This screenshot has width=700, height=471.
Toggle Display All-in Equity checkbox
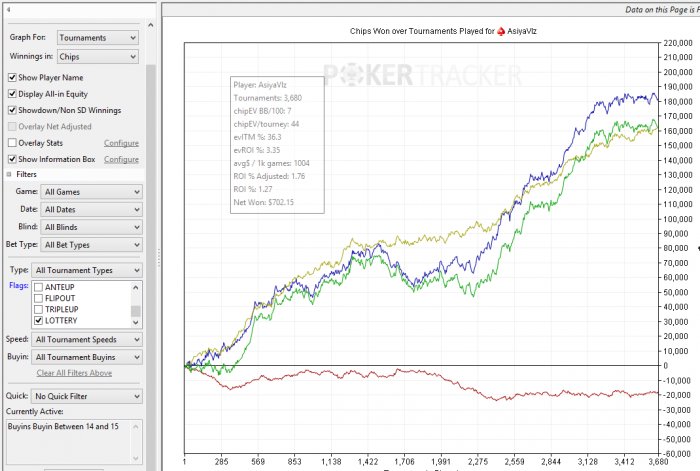[x=12, y=94]
